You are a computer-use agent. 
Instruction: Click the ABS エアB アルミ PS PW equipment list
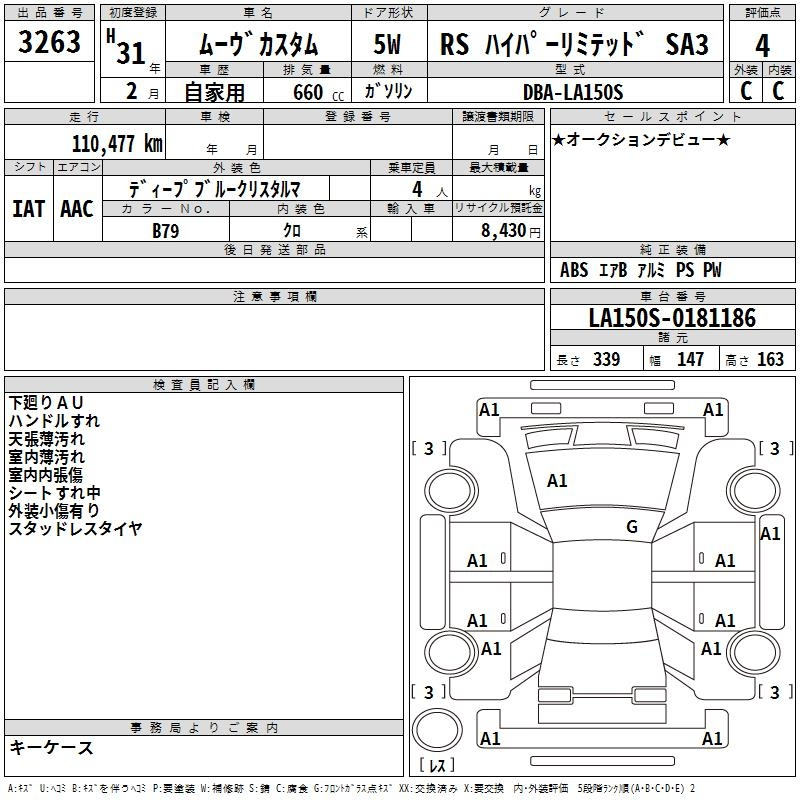click(x=640, y=270)
